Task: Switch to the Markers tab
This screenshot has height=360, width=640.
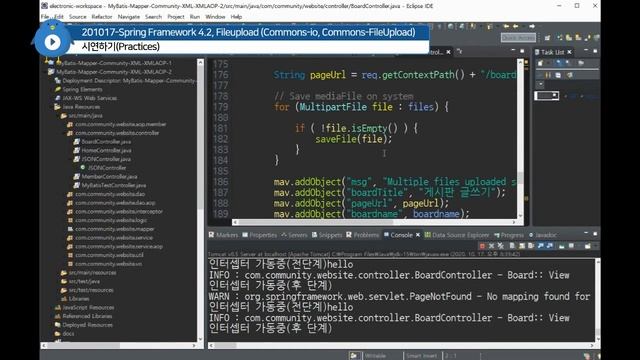Action: [223, 235]
